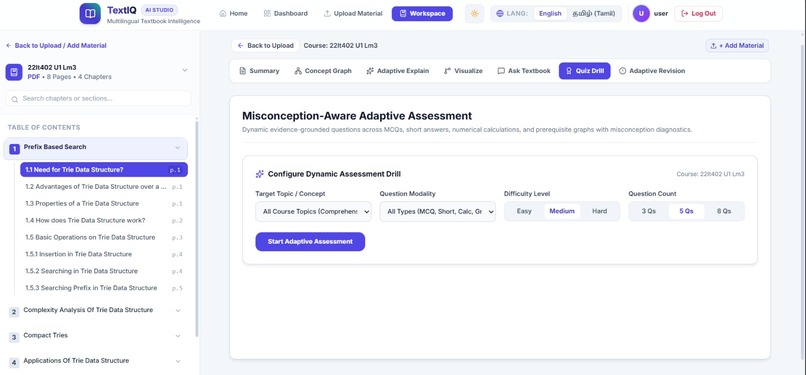Set difficulty level to Easy
This screenshot has height=375, width=806.
coord(524,211)
